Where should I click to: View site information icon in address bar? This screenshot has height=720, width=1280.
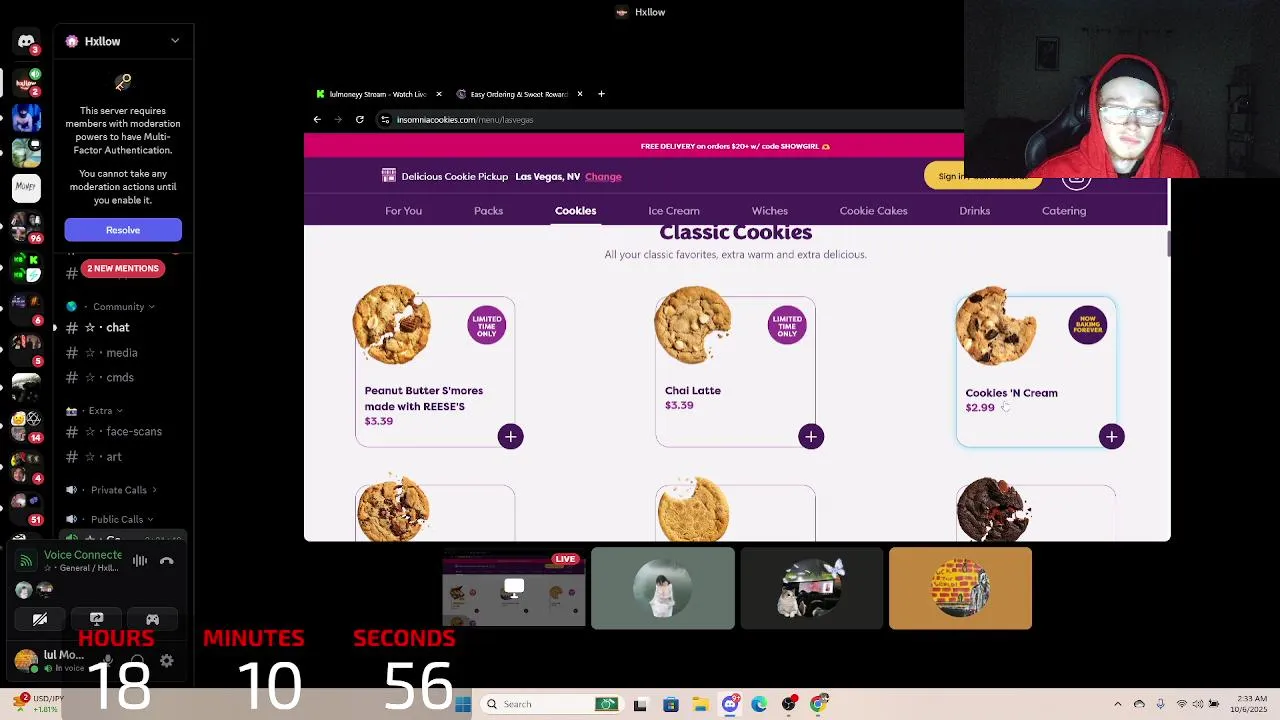385,120
